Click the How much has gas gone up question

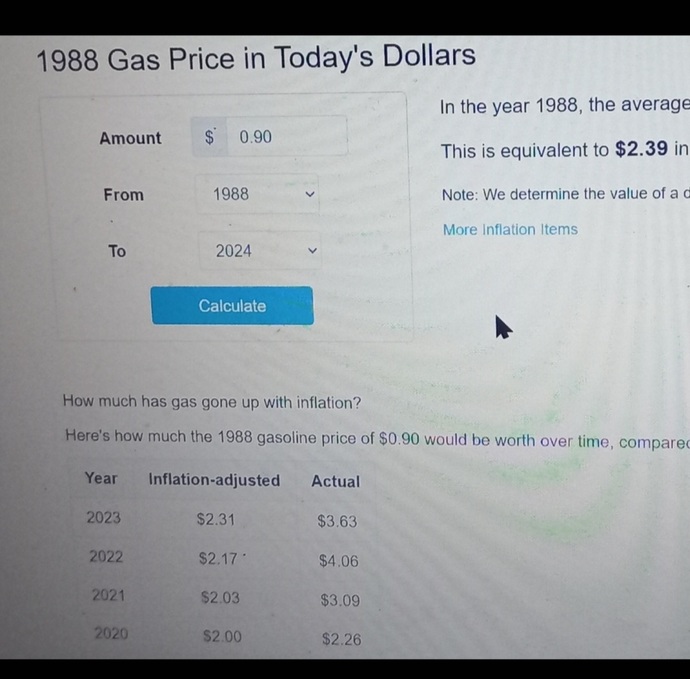212,402
